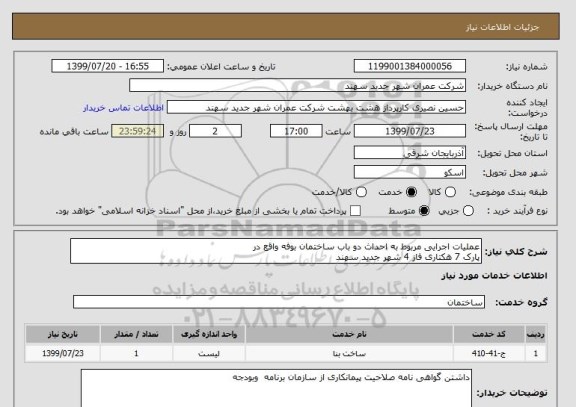576x407 pixels.
Task: Click the buyer organization name field
Action: tap(298, 86)
